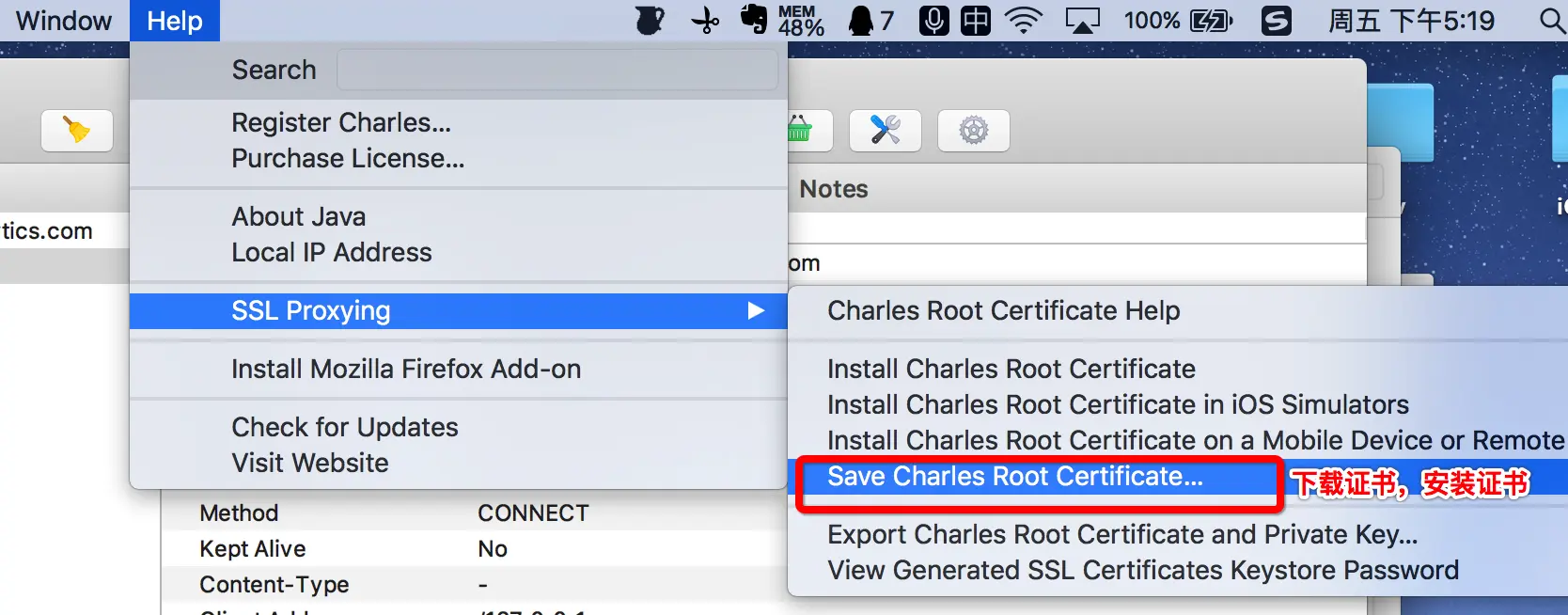The height and width of the screenshot is (615, 1568).
Task: Select the Content-Type row
Action: point(474,584)
